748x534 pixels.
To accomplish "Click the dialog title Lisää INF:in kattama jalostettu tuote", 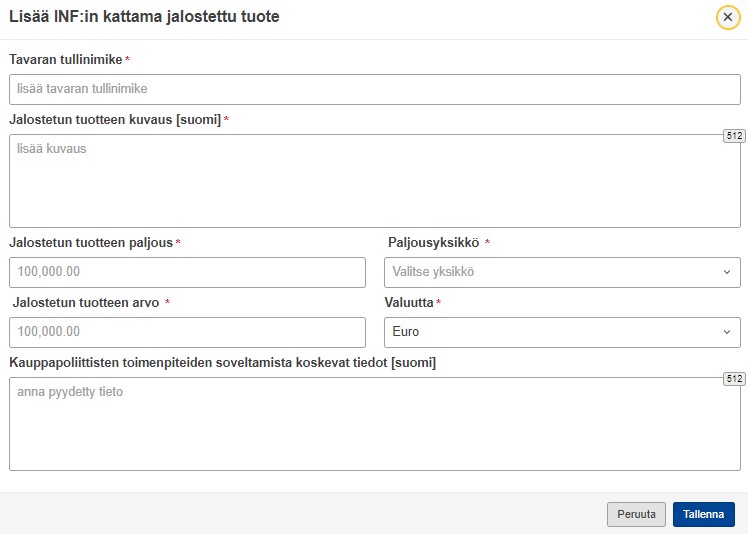I will (x=144, y=17).
